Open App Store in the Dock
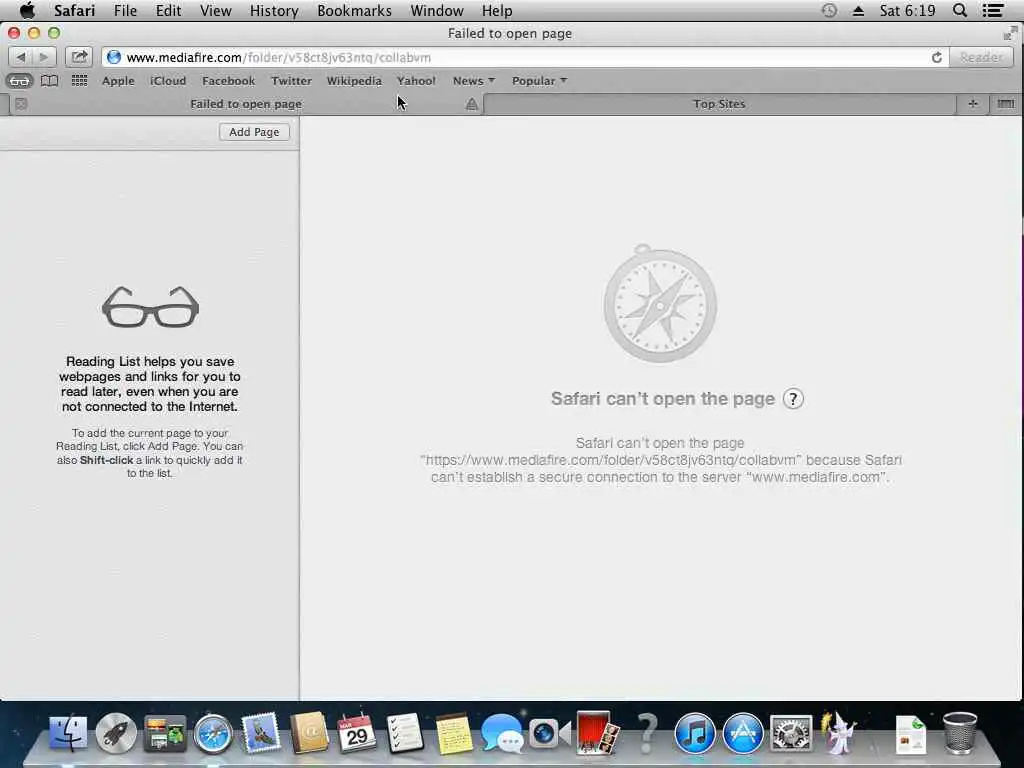 pyautogui.click(x=743, y=733)
